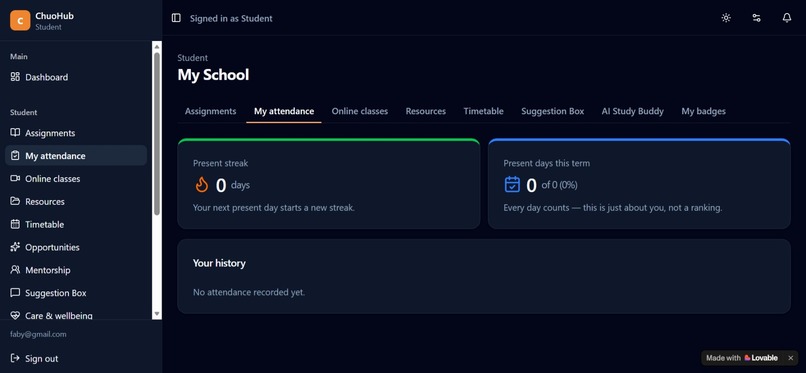Click the Suggestion Box chat icon
This screenshot has width=806, height=373.
(x=15, y=292)
